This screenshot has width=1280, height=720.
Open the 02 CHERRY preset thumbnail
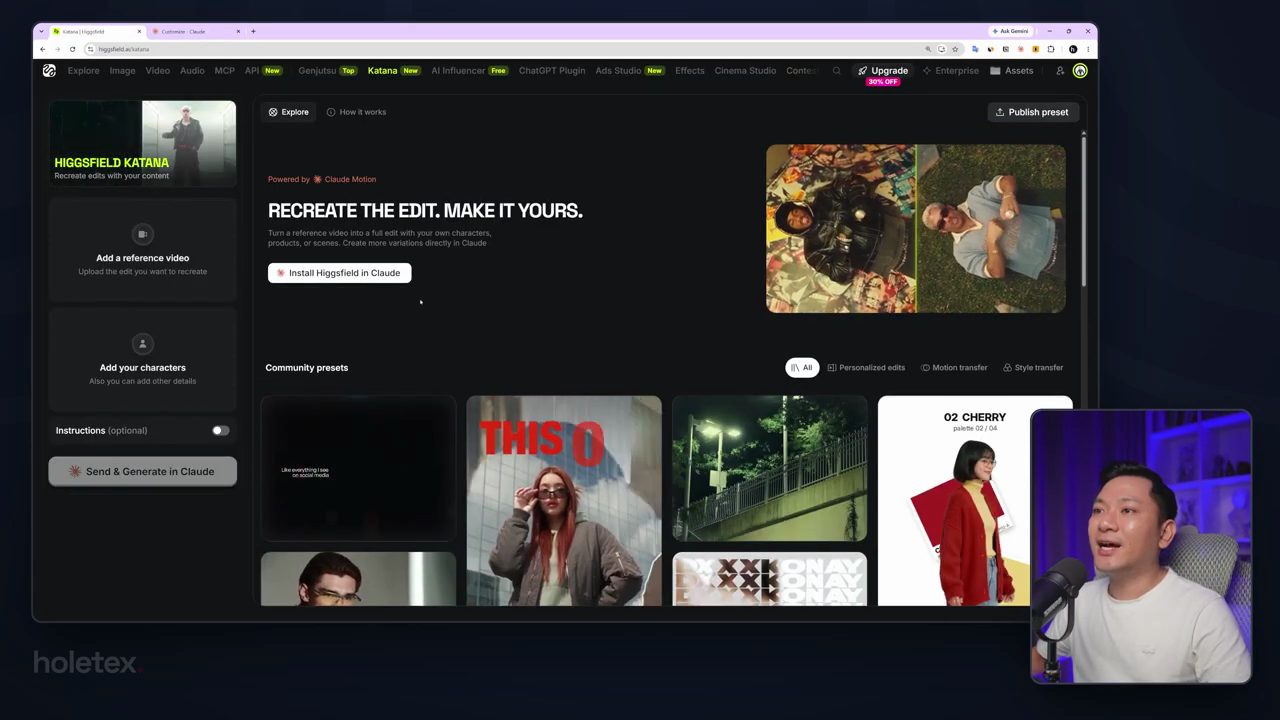pyautogui.click(x=975, y=501)
